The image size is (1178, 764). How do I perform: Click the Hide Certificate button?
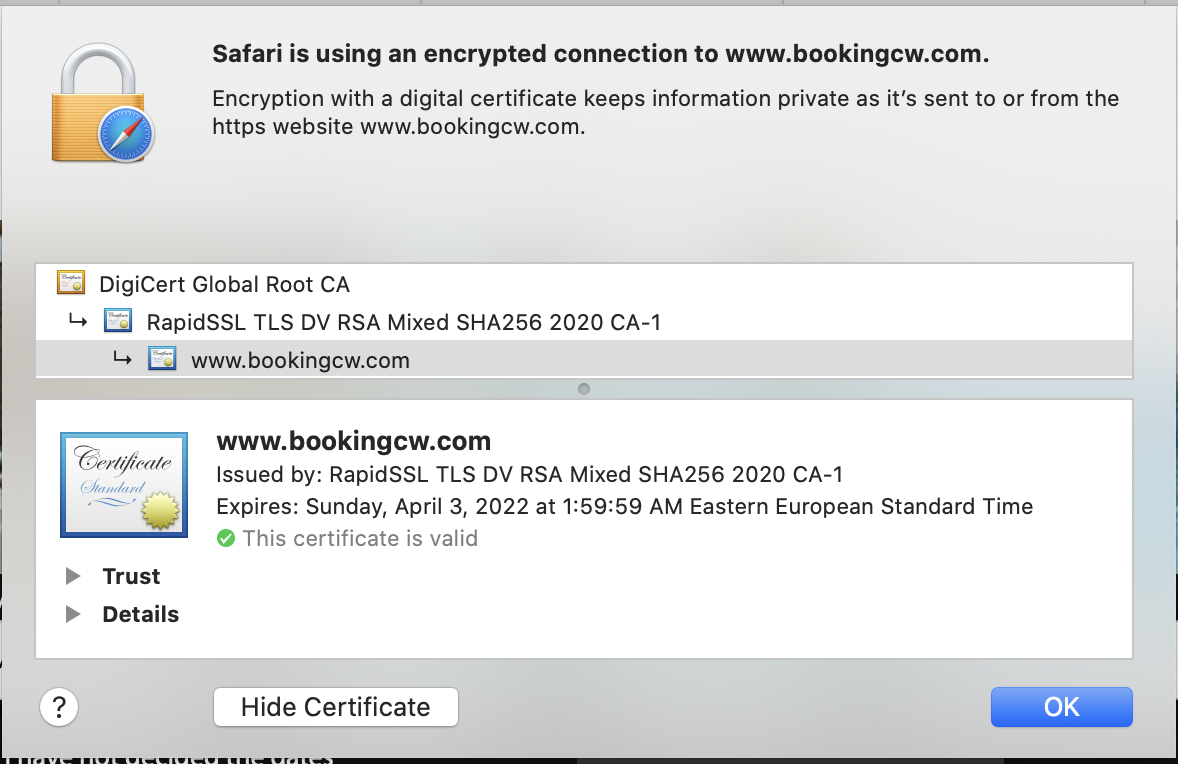coord(336,707)
